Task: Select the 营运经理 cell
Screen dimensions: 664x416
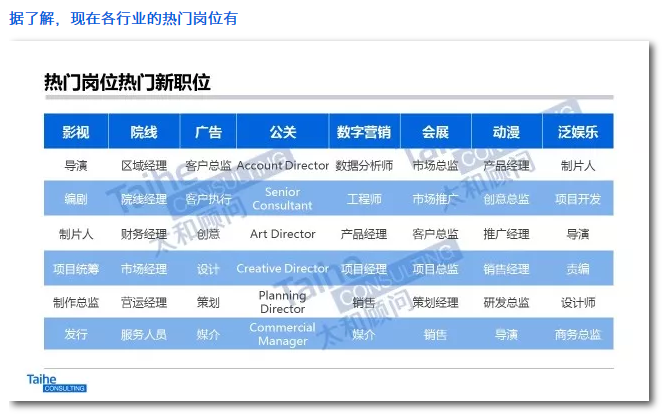Action: click(x=144, y=302)
